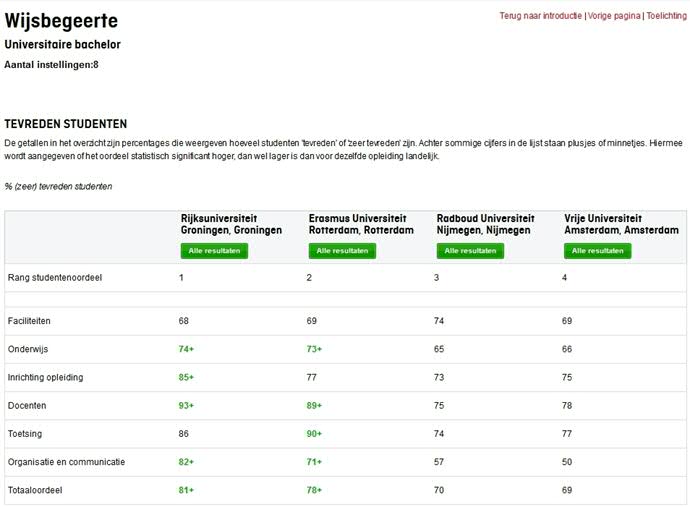
Task: Select Groningen's Faciliteiten score '68'
Action: [184, 321]
